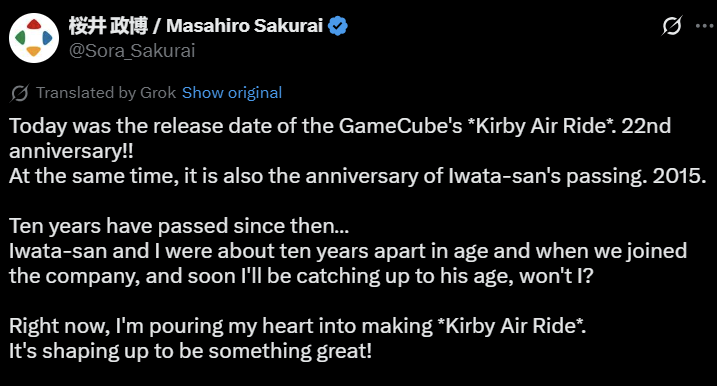Click "Ten years have passed since then..."

click(x=179, y=226)
